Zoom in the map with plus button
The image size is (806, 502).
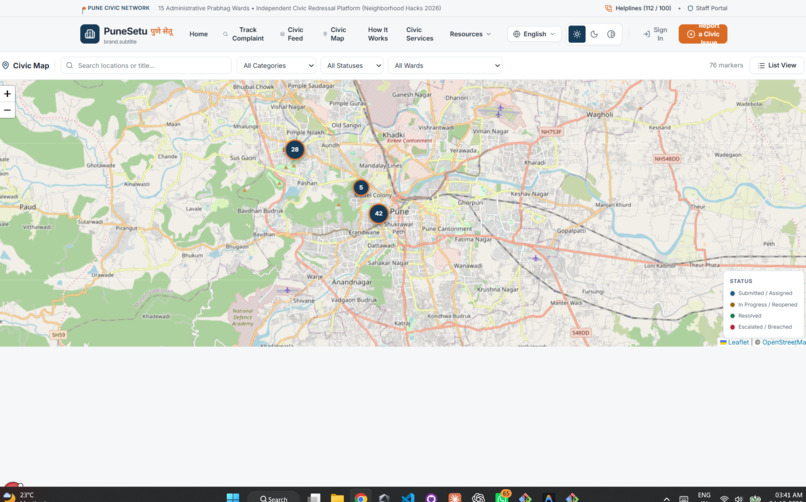pyautogui.click(x=7, y=94)
